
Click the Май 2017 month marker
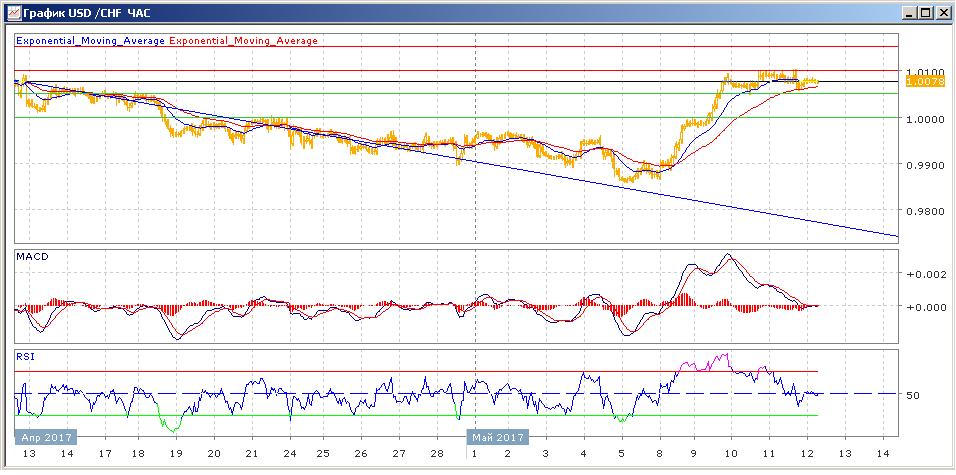click(x=498, y=438)
